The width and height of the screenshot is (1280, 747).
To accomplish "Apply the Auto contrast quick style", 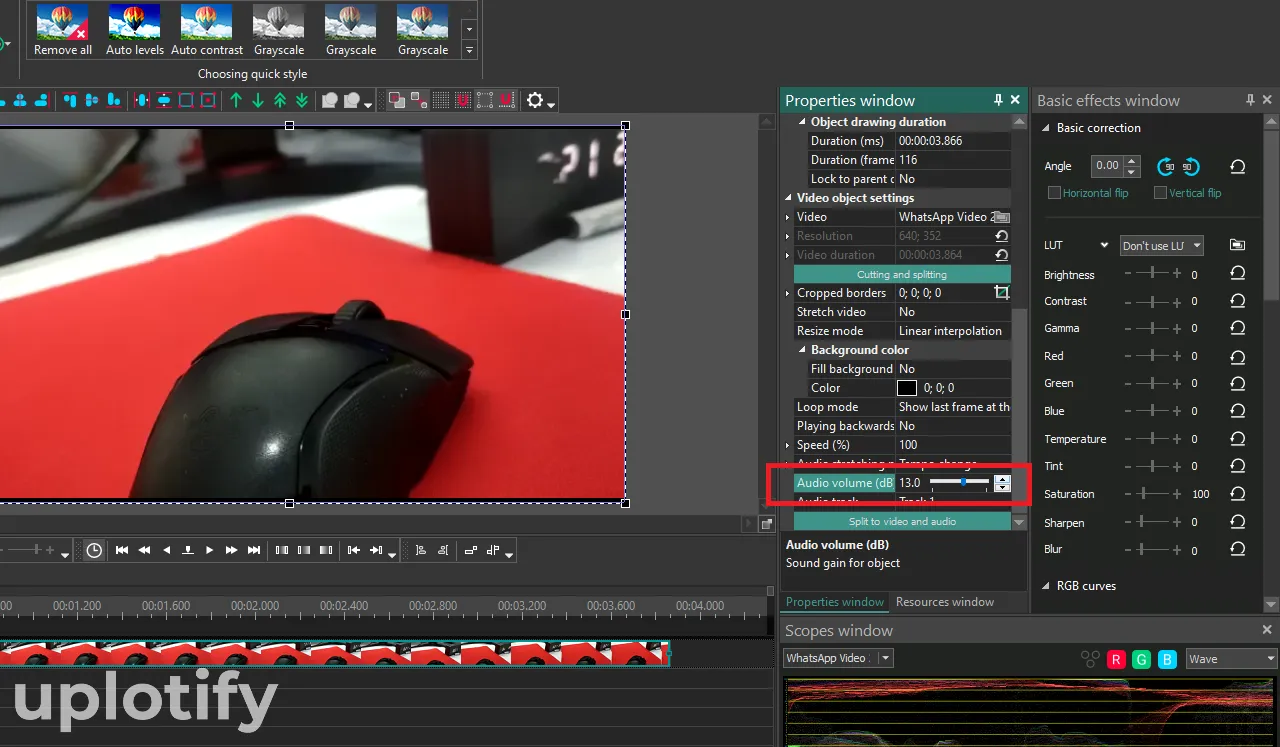I will (x=207, y=30).
